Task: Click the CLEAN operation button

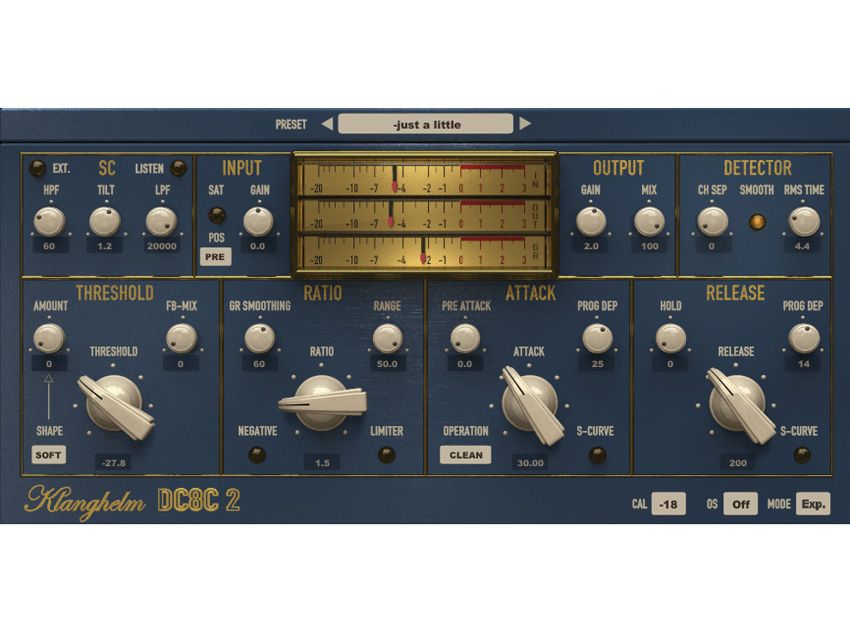Action: click(464, 455)
